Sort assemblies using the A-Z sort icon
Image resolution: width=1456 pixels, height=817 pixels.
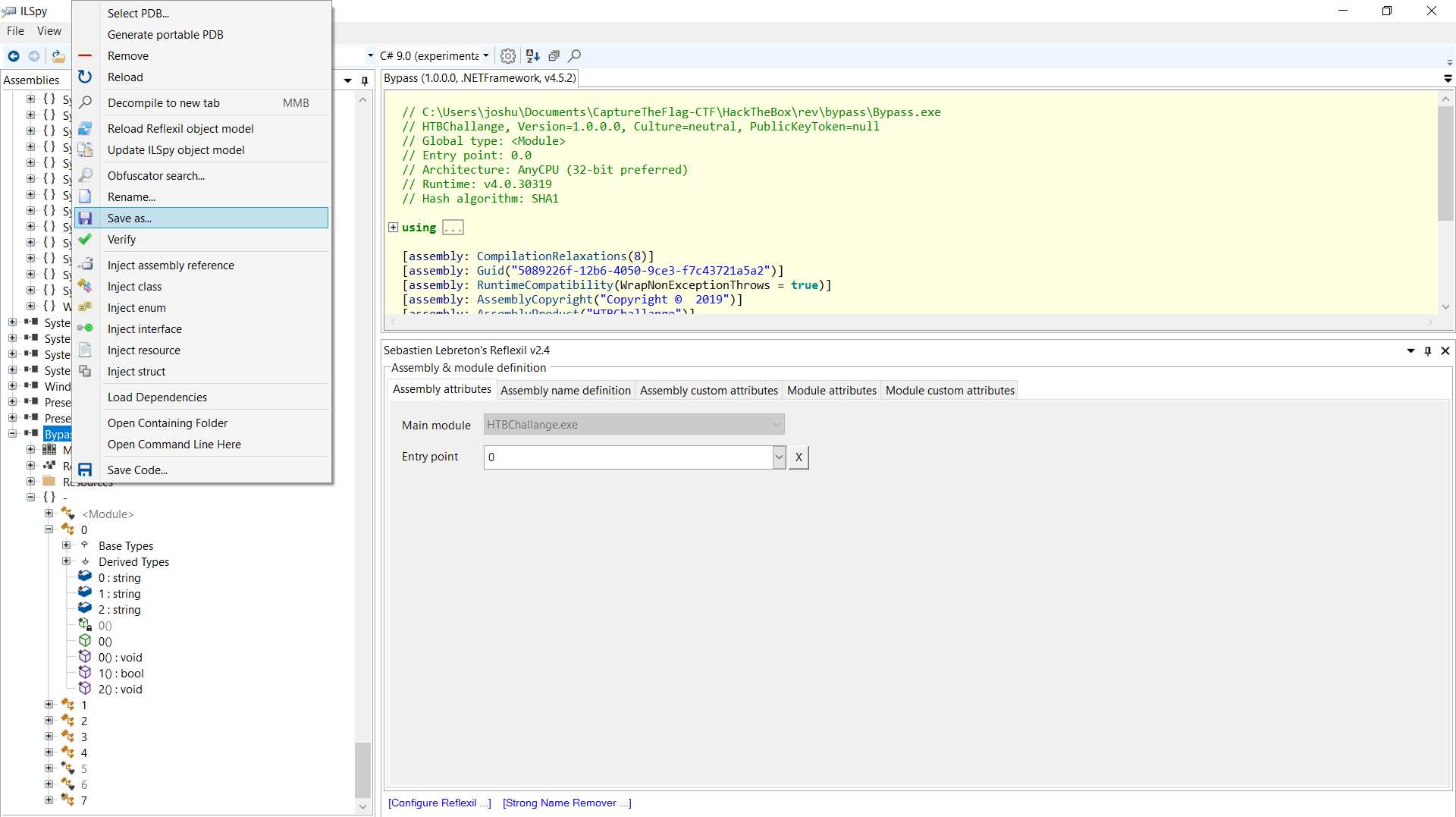533,55
